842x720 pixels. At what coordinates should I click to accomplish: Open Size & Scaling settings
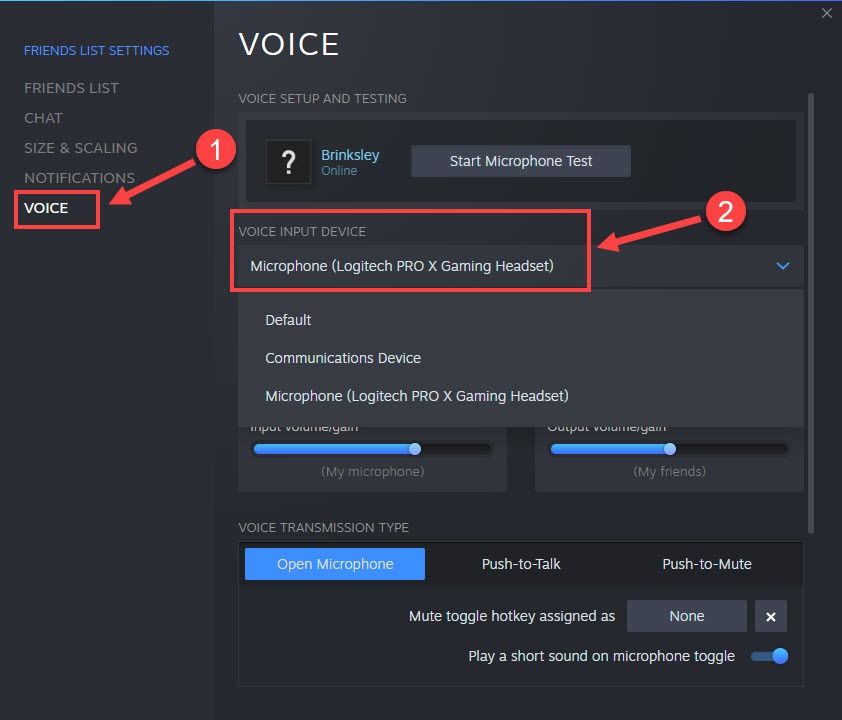pyautogui.click(x=80, y=148)
